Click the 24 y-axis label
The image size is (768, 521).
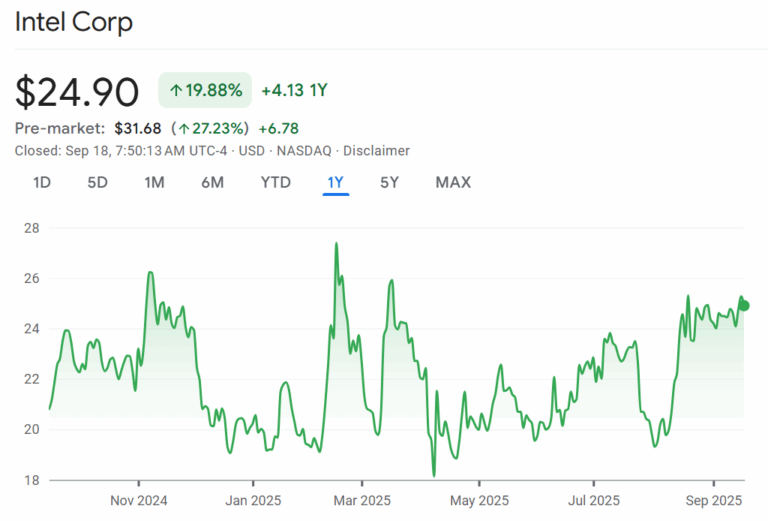pyautogui.click(x=32, y=329)
